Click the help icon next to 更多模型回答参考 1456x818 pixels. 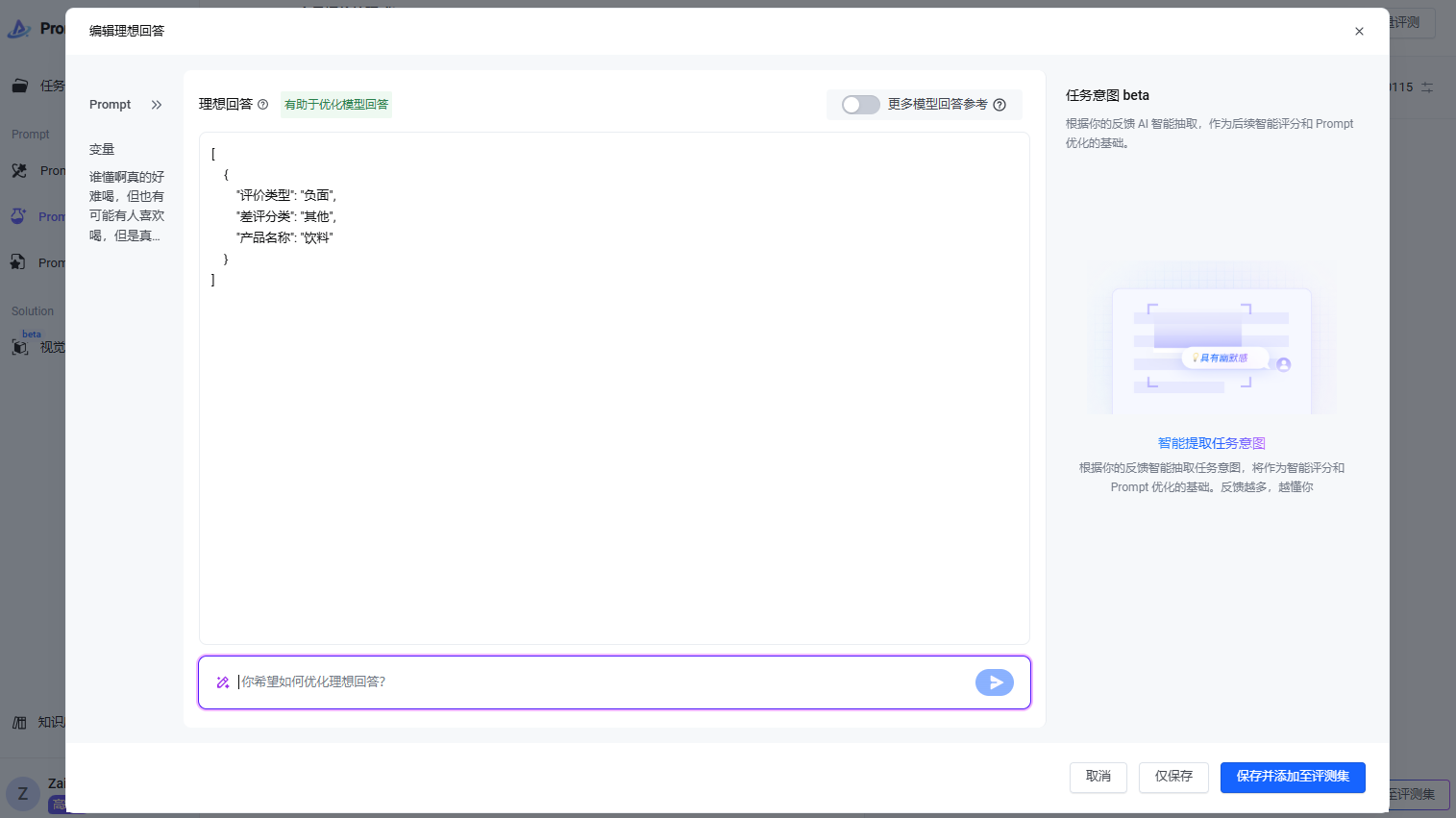point(999,105)
